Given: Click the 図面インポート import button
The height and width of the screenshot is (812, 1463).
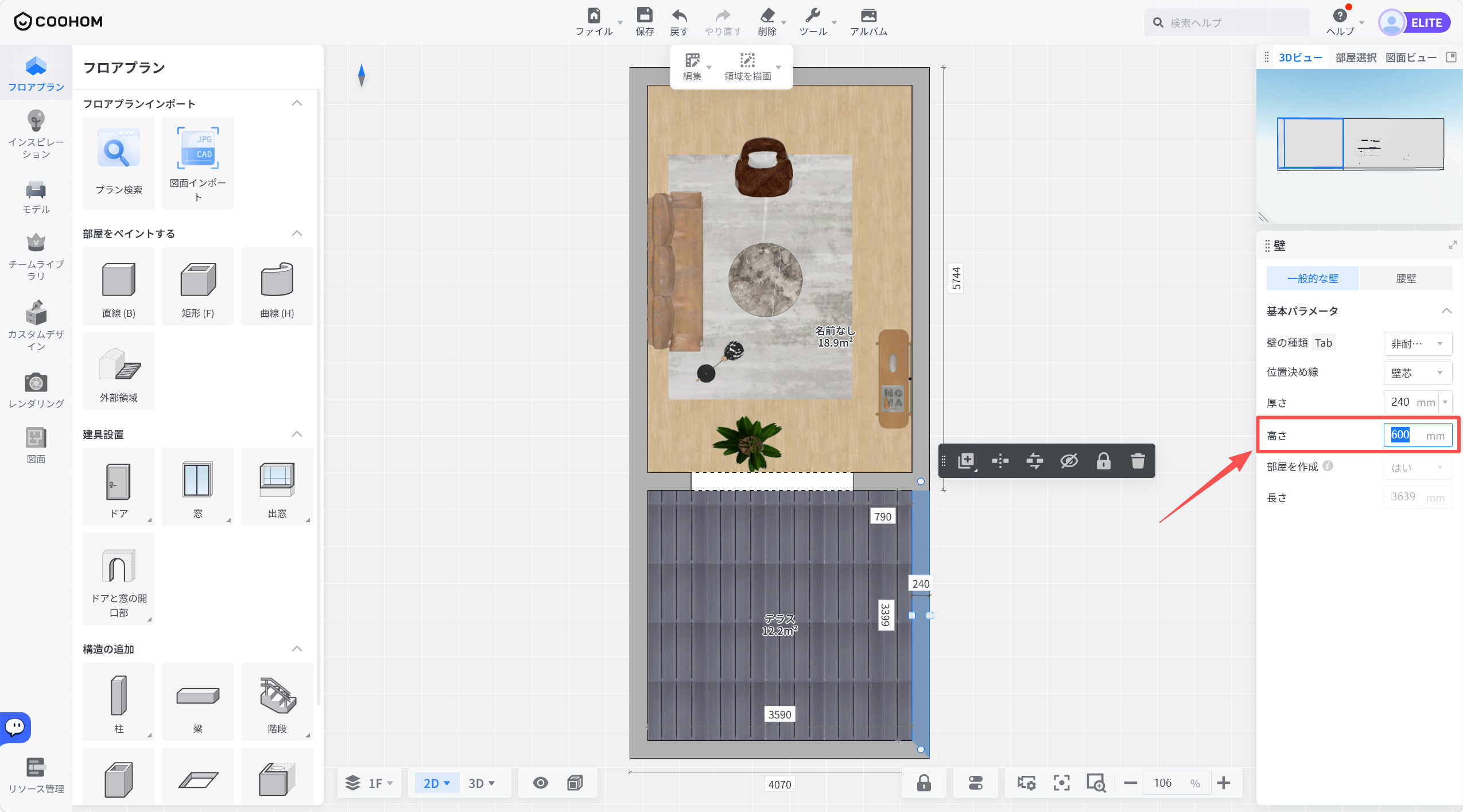Looking at the screenshot, I should [198, 163].
